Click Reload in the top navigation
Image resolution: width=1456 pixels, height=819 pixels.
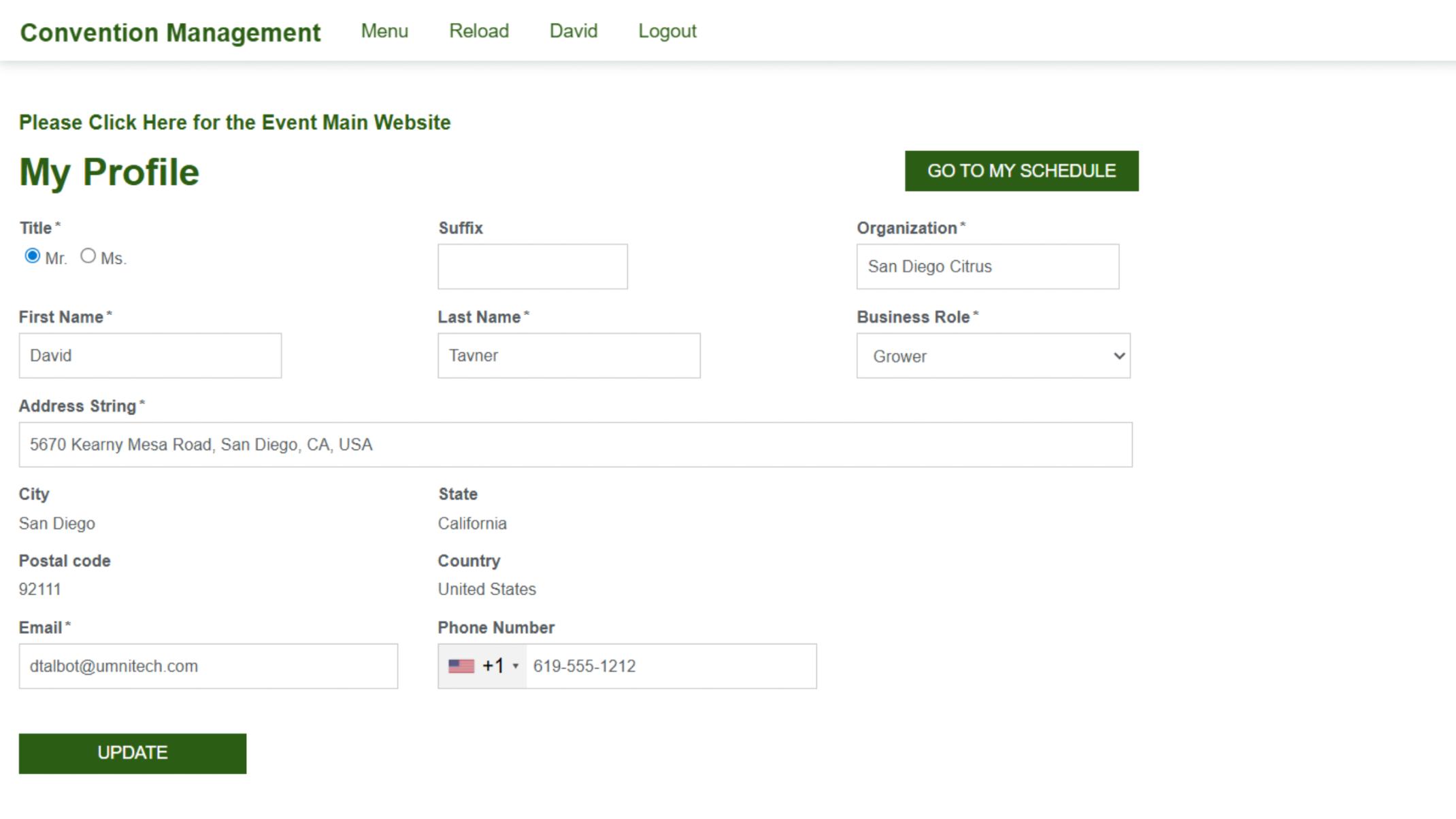[479, 31]
